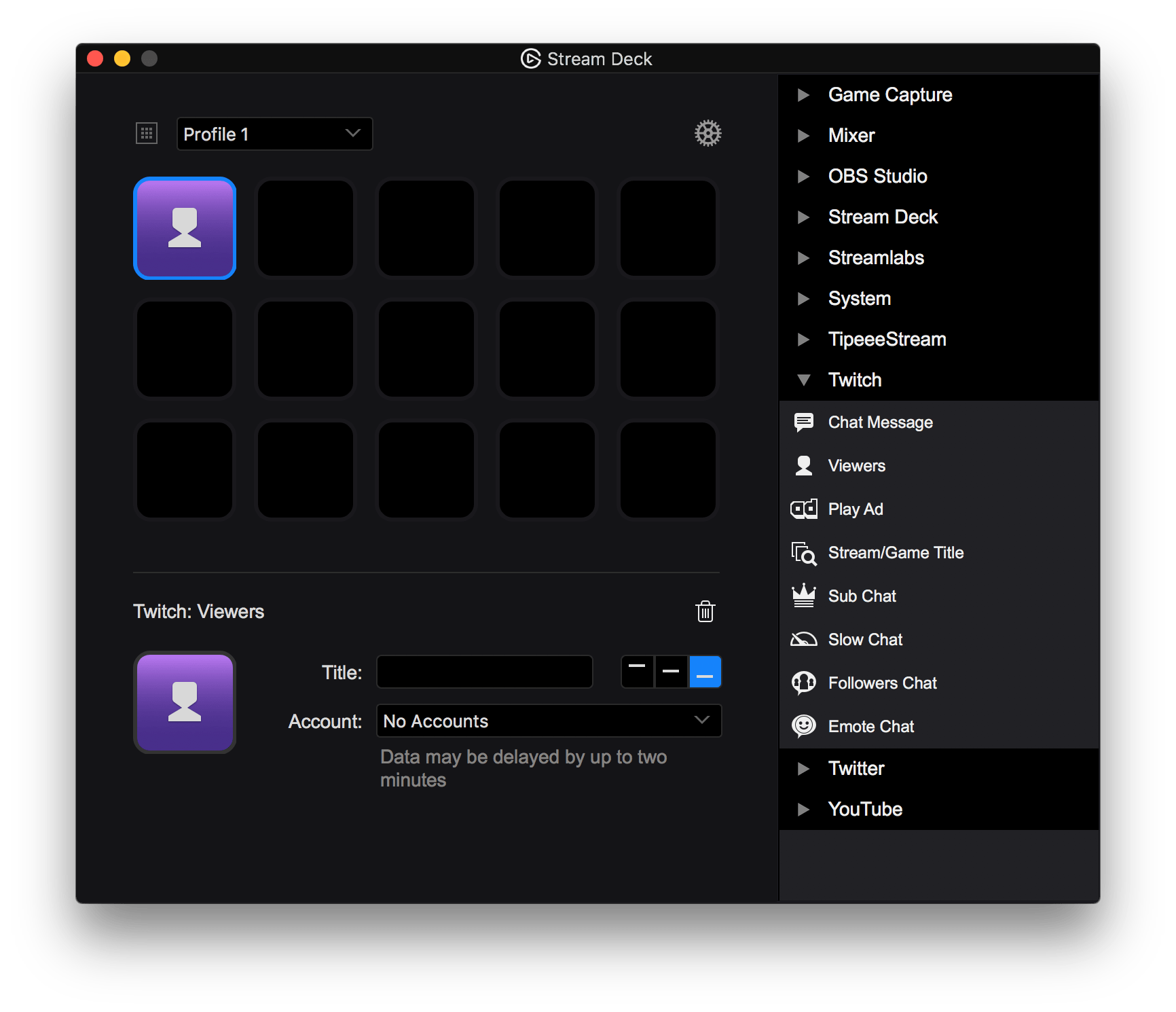This screenshot has width=1176, height=1012.
Task: Click the Emote Chat smiley icon
Action: tap(804, 726)
